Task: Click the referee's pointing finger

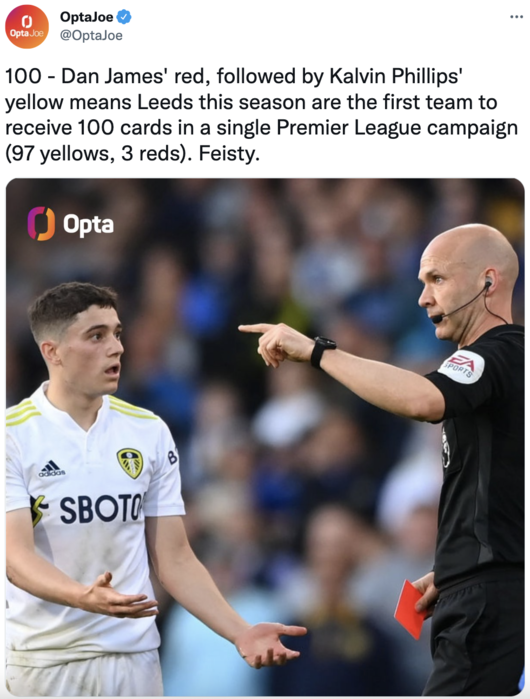Action: click(256, 329)
